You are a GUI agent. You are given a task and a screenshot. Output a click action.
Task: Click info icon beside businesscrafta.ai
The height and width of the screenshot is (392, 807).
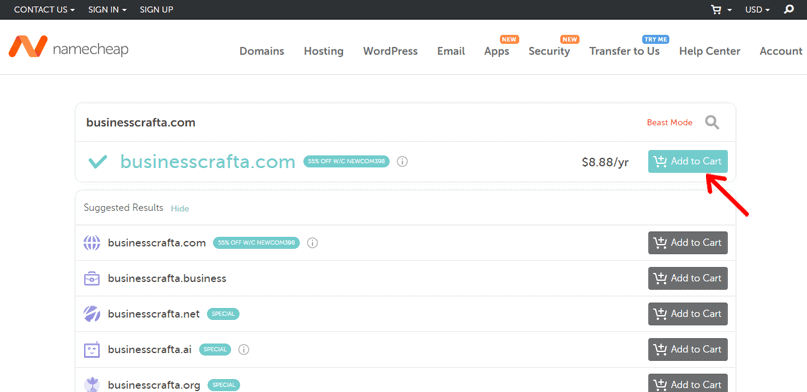(x=244, y=350)
